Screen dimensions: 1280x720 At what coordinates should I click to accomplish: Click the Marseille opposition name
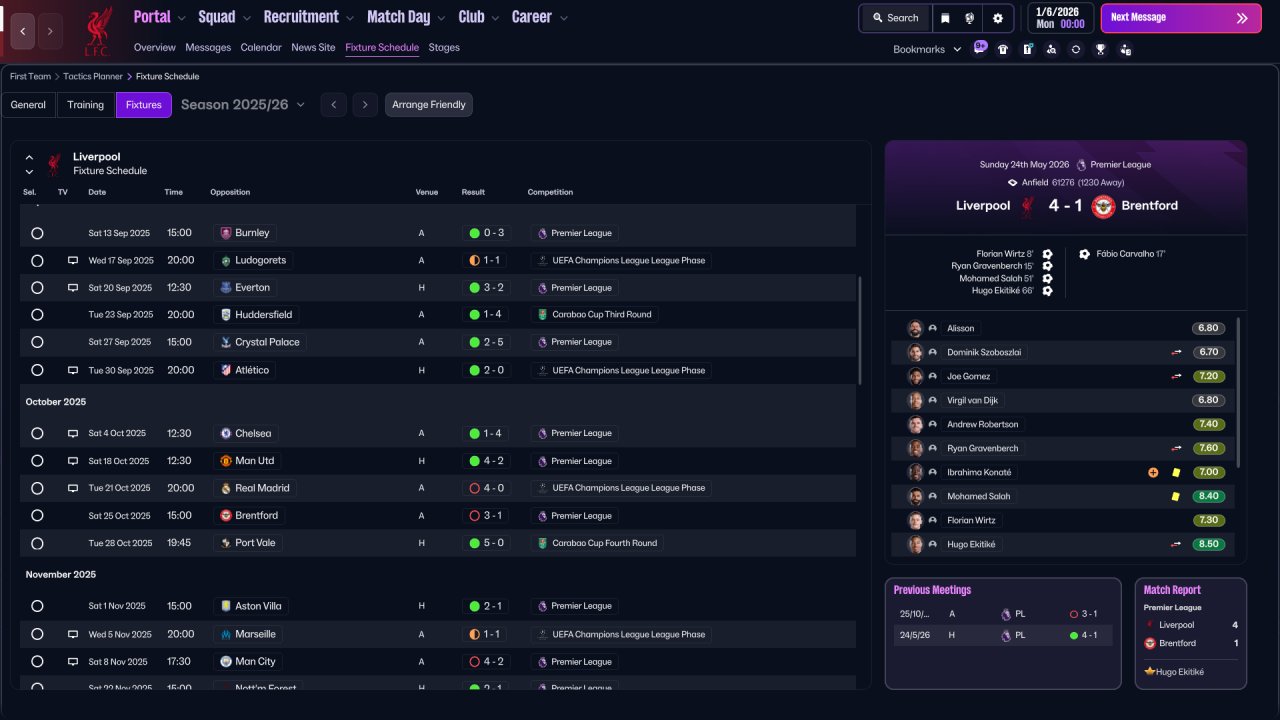pyautogui.click(x=255, y=634)
